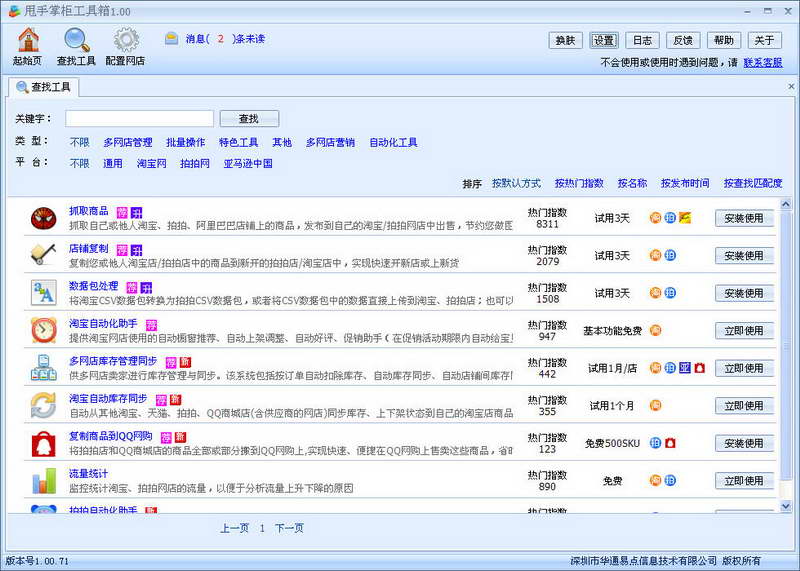The width and height of the screenshot is (800, 571).
Task: Filter type by 其他
Action: tap(282, 142)
